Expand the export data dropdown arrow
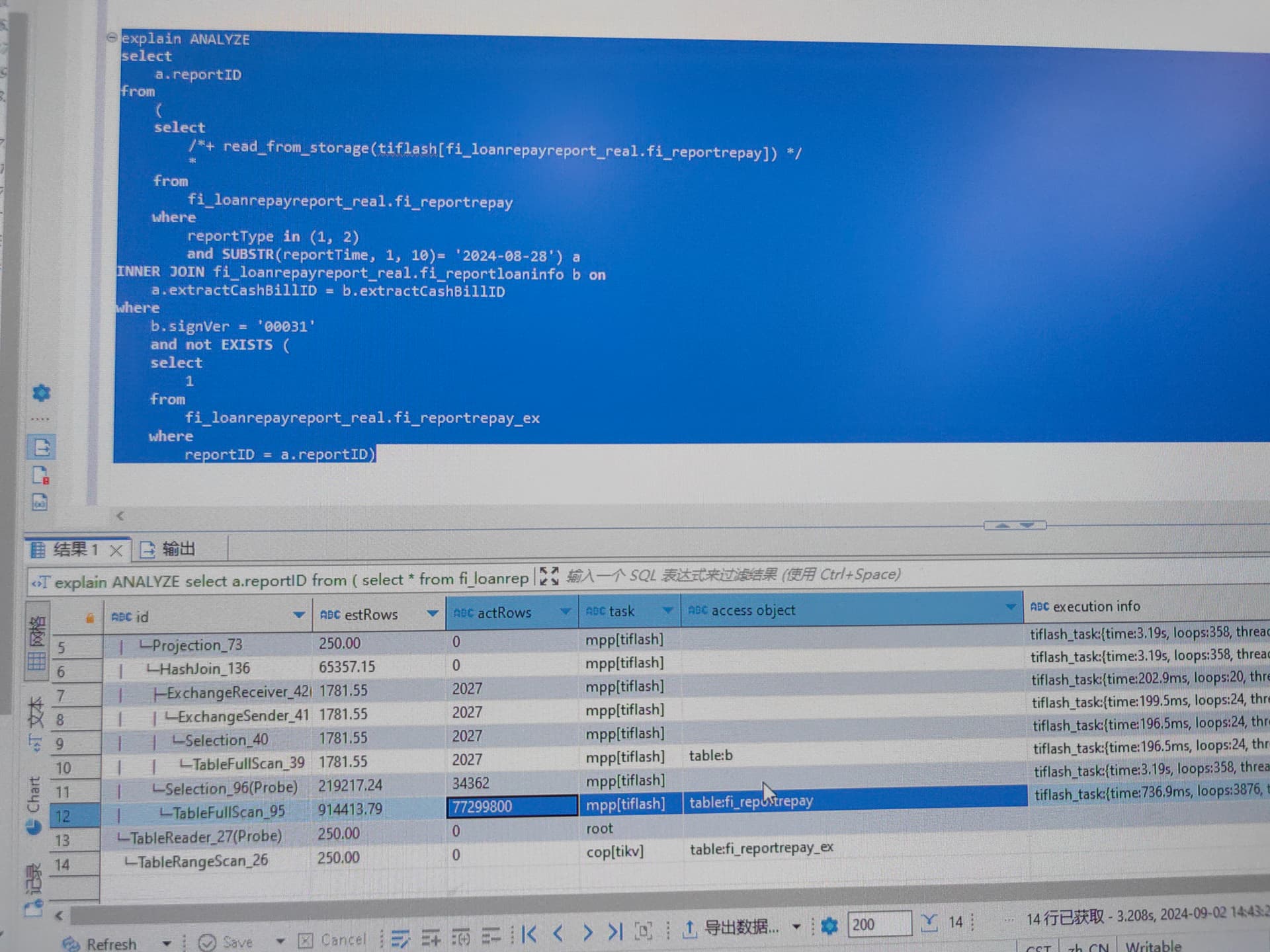 click(x=796, y=927)
